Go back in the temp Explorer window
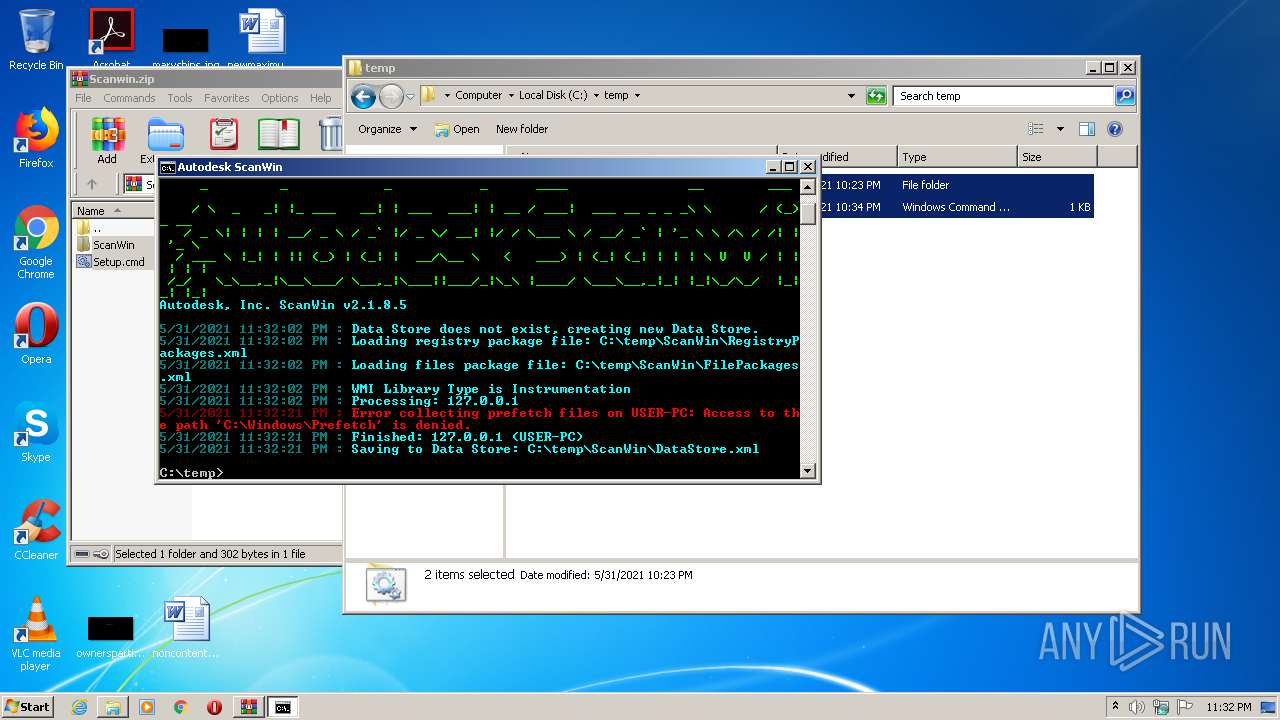 point(363,96)
